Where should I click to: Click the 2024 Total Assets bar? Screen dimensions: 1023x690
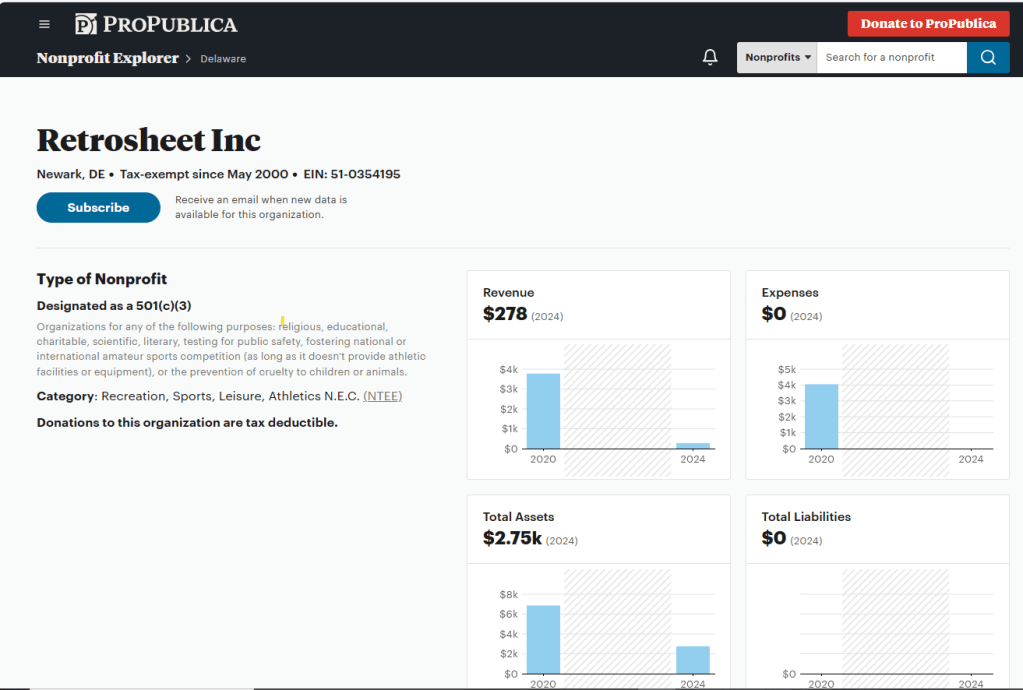[693, 659]
